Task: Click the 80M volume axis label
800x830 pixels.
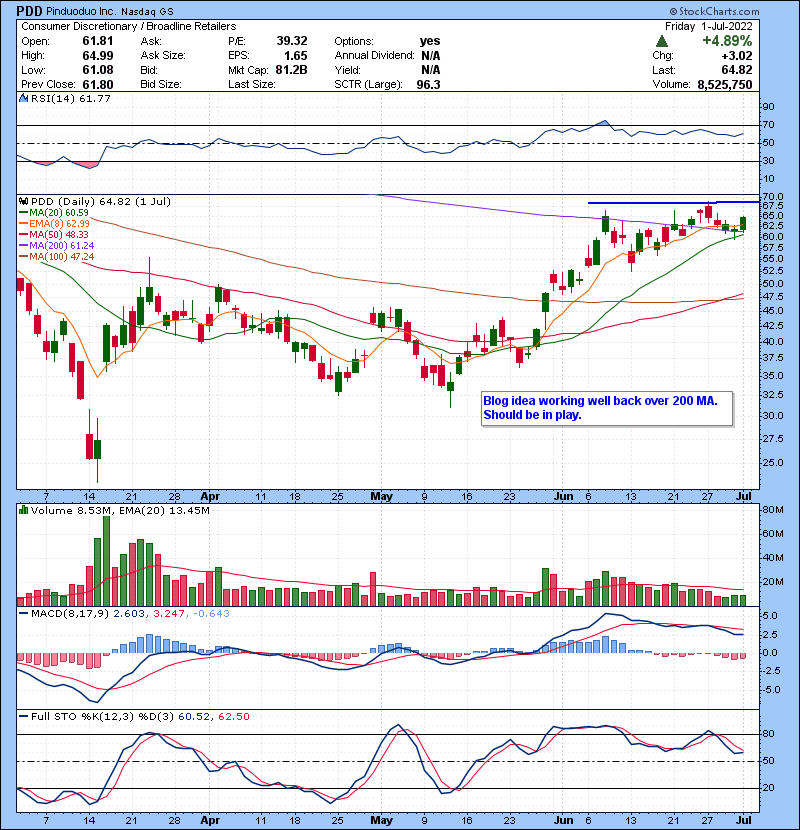Action: click(772, 510)
